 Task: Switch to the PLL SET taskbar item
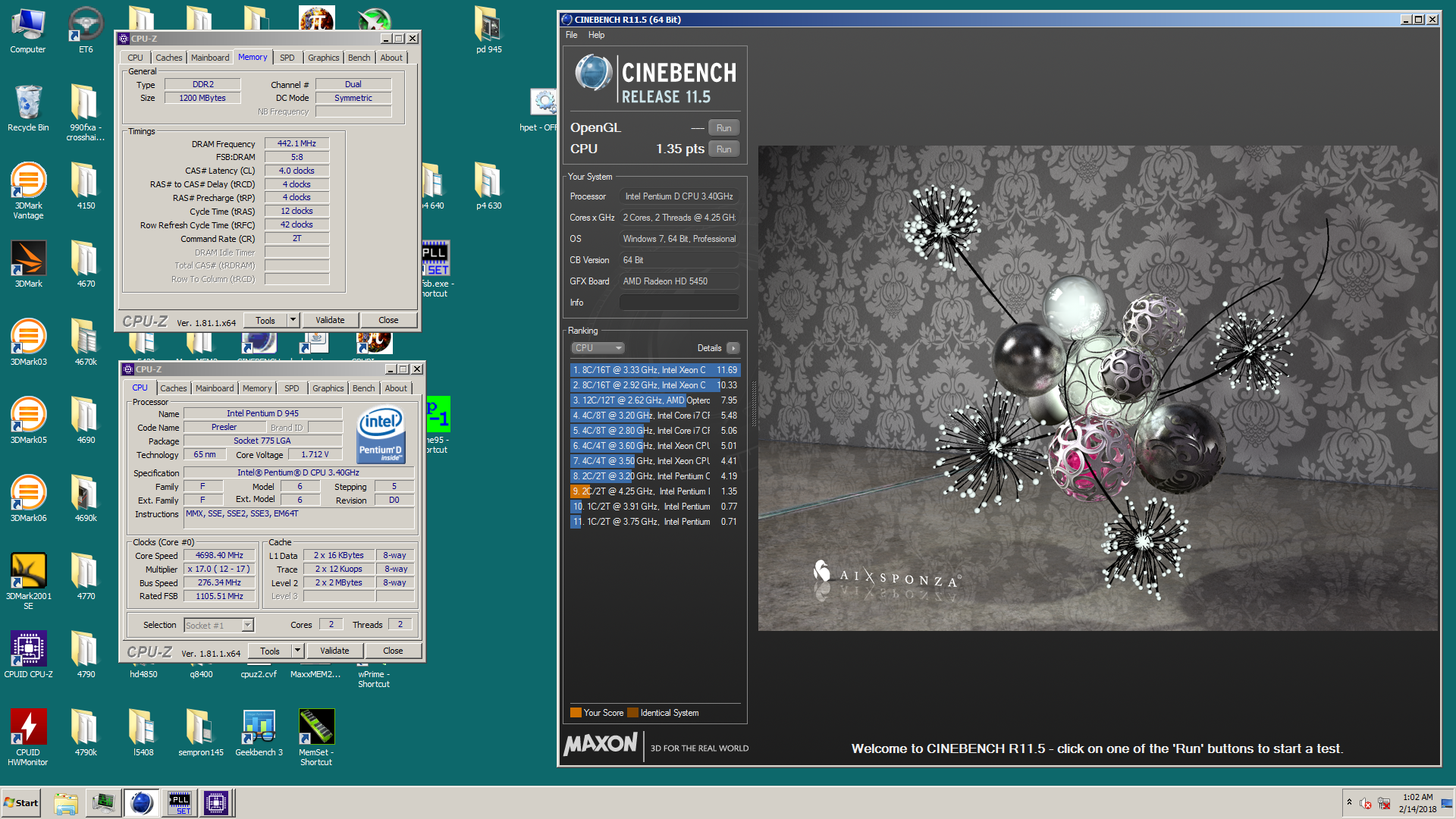pyautogui.click(x=179, y=803)
